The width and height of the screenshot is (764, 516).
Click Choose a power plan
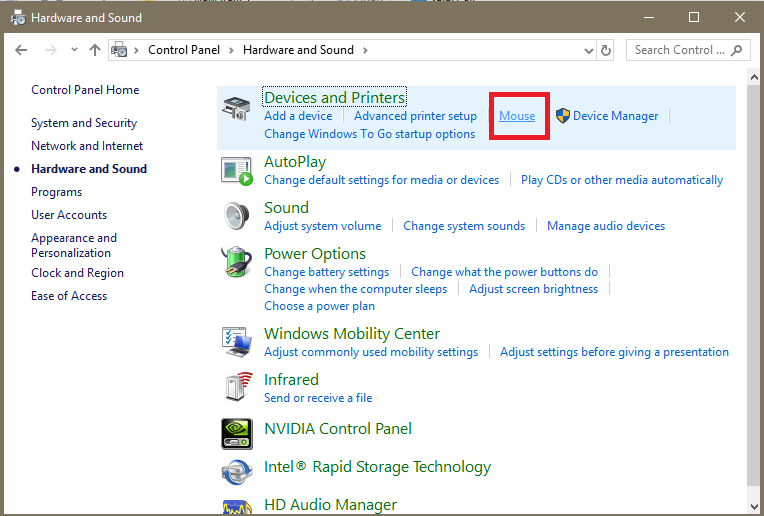(319, 306)
